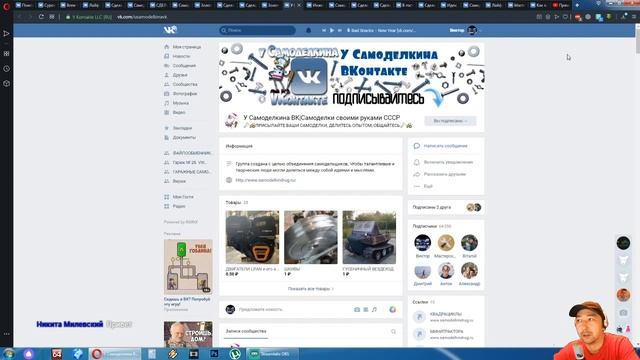Open a new browser tab with plus
This screenshot has height=360, width=640.
point(577,5)
